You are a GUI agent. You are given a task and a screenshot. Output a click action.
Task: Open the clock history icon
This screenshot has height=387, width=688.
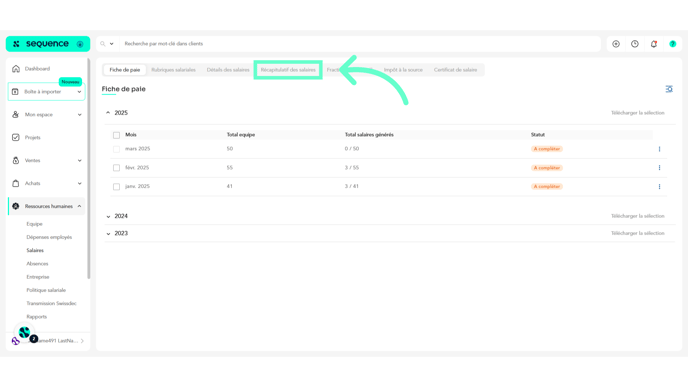[x=635, y=44]
